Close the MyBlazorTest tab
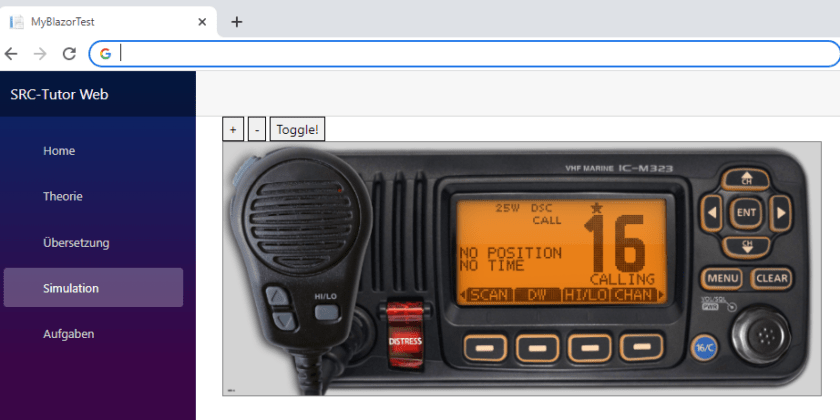The height and width of the screenshot is (420, 840). pyautogui.click(x=202, y=22)
